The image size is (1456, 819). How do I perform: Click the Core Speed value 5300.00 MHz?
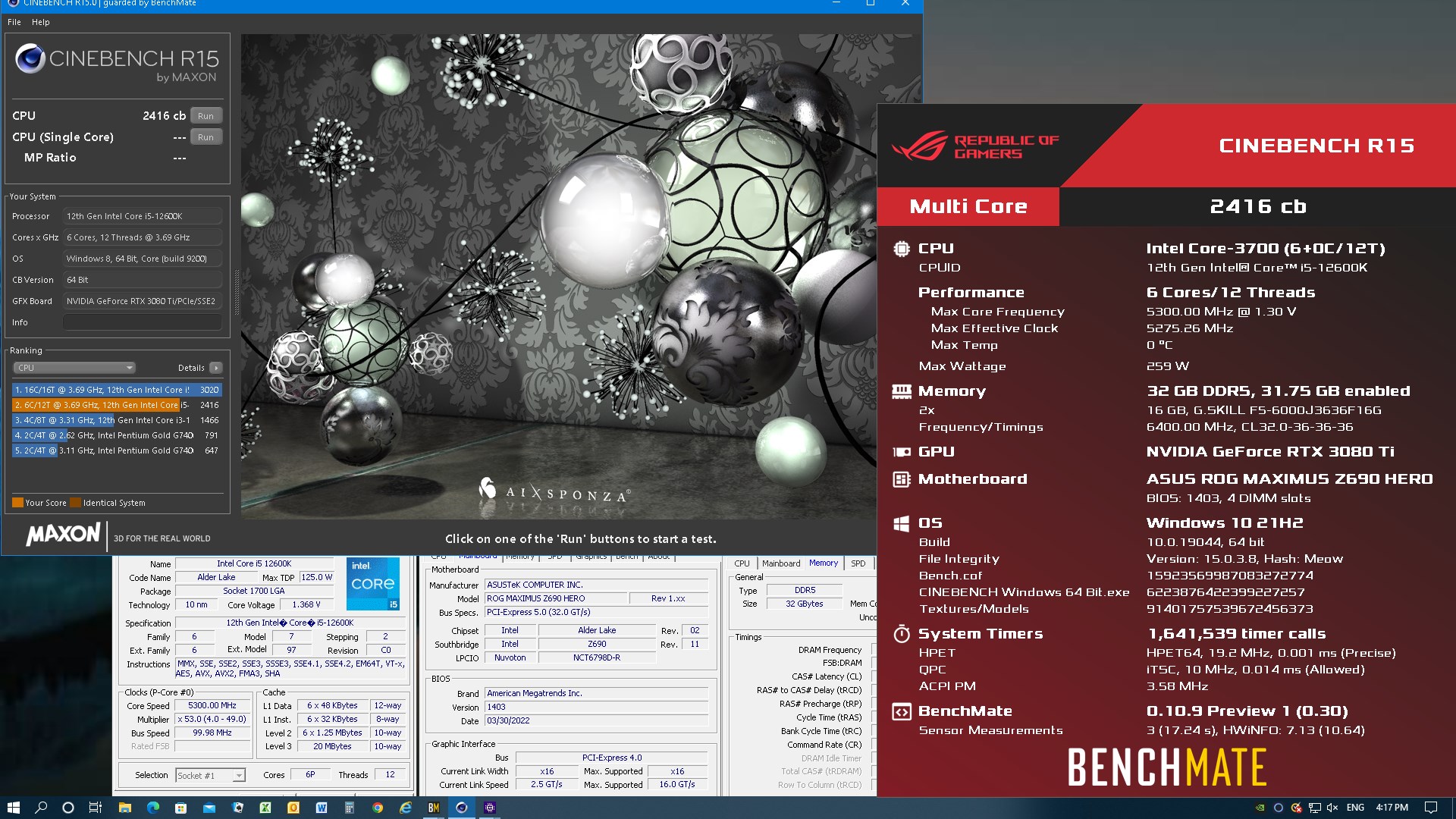212,705
